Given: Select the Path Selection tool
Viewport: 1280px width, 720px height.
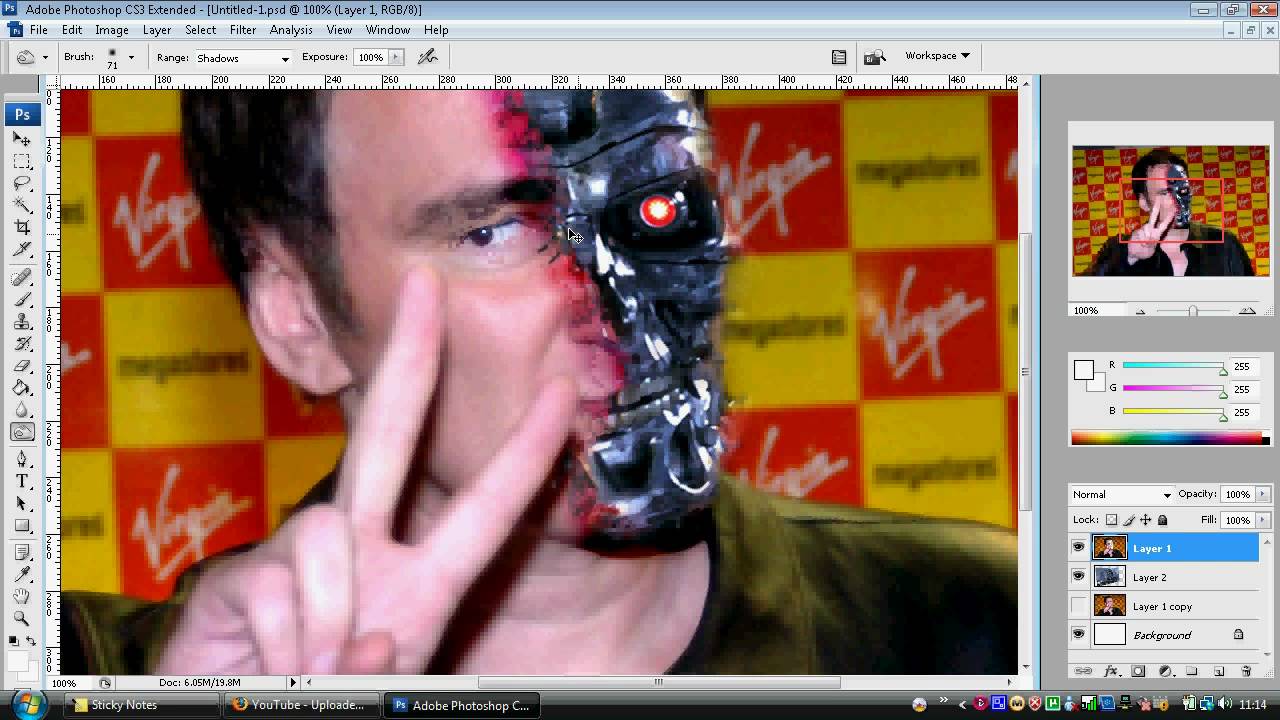Looking at the screenshot, I should pos(22,503).
